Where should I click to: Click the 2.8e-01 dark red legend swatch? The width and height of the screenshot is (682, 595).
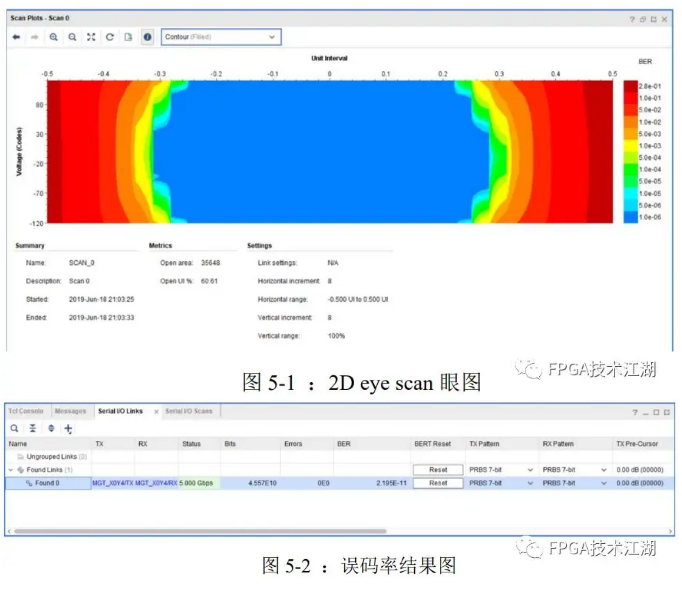click(x=630, y=87)
